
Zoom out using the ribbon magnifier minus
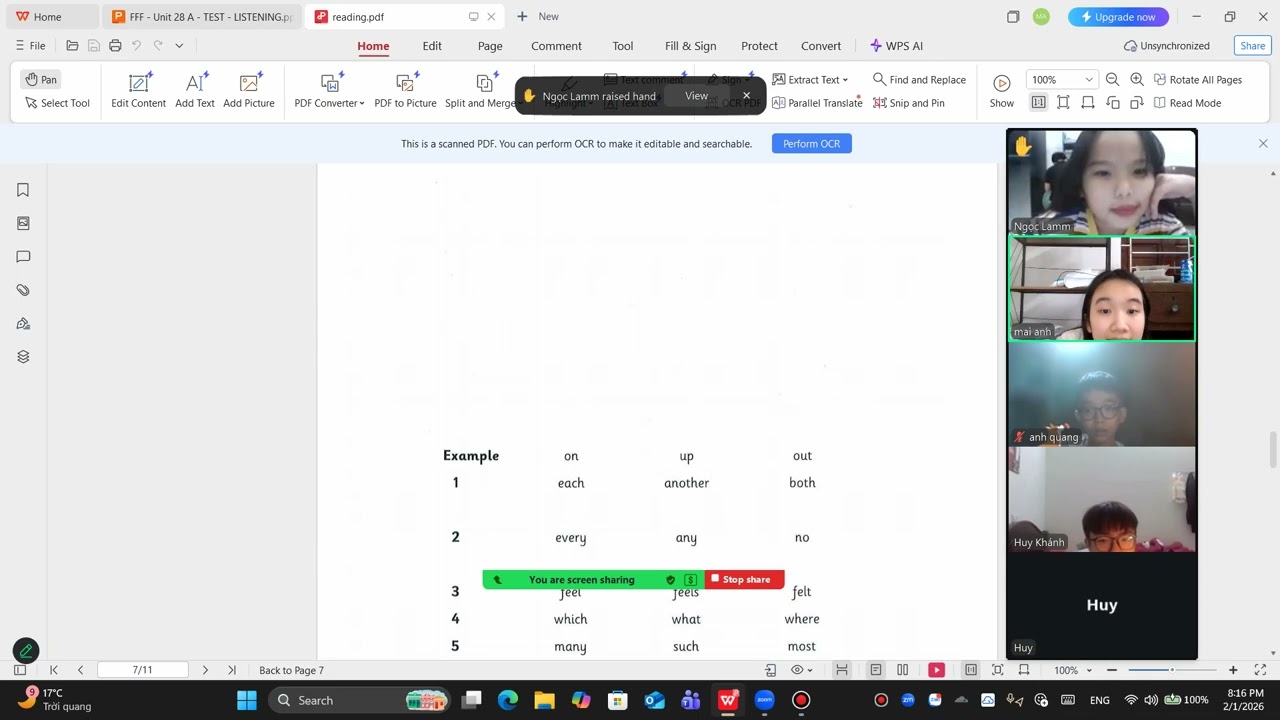(x=1112, y=80)
